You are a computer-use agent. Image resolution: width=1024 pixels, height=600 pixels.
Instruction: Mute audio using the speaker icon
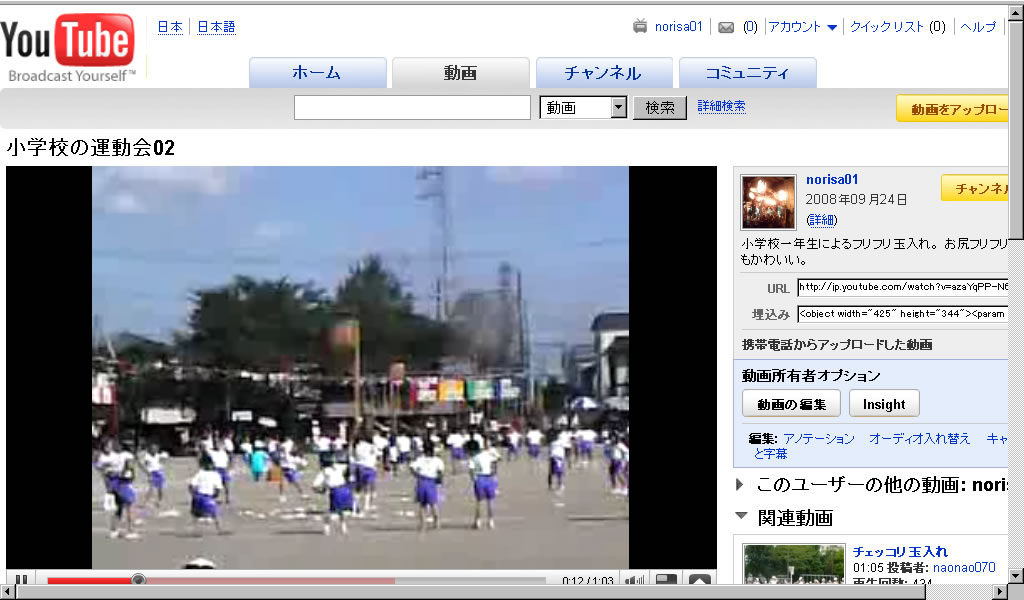click(x=634, y=580)
